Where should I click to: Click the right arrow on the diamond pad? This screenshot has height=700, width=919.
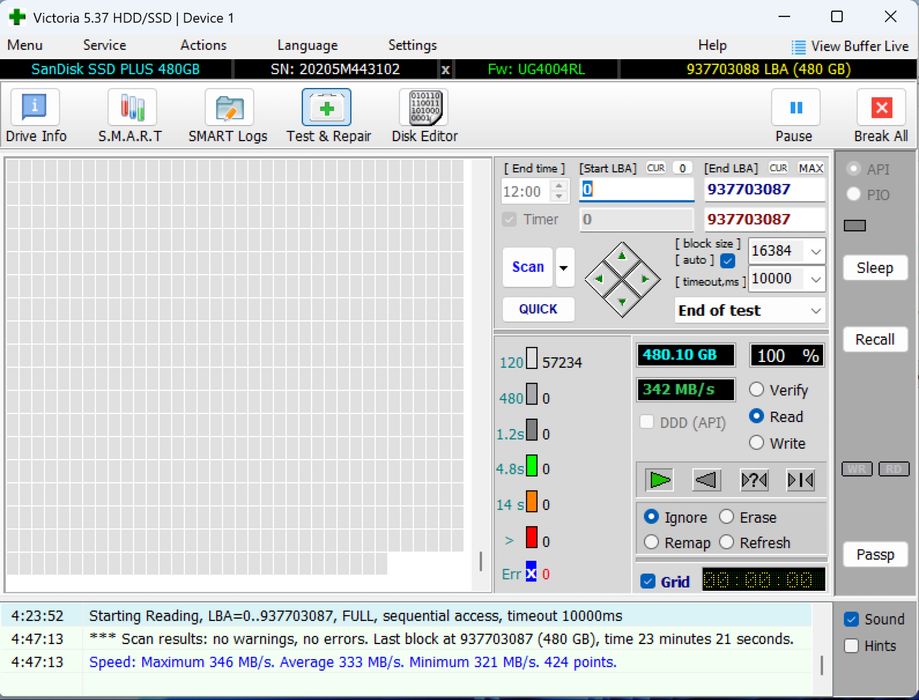[x=645, y=279]
